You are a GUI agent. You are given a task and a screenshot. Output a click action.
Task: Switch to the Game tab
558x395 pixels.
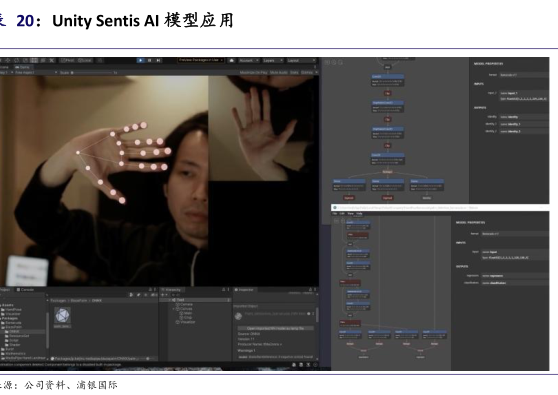22,67
